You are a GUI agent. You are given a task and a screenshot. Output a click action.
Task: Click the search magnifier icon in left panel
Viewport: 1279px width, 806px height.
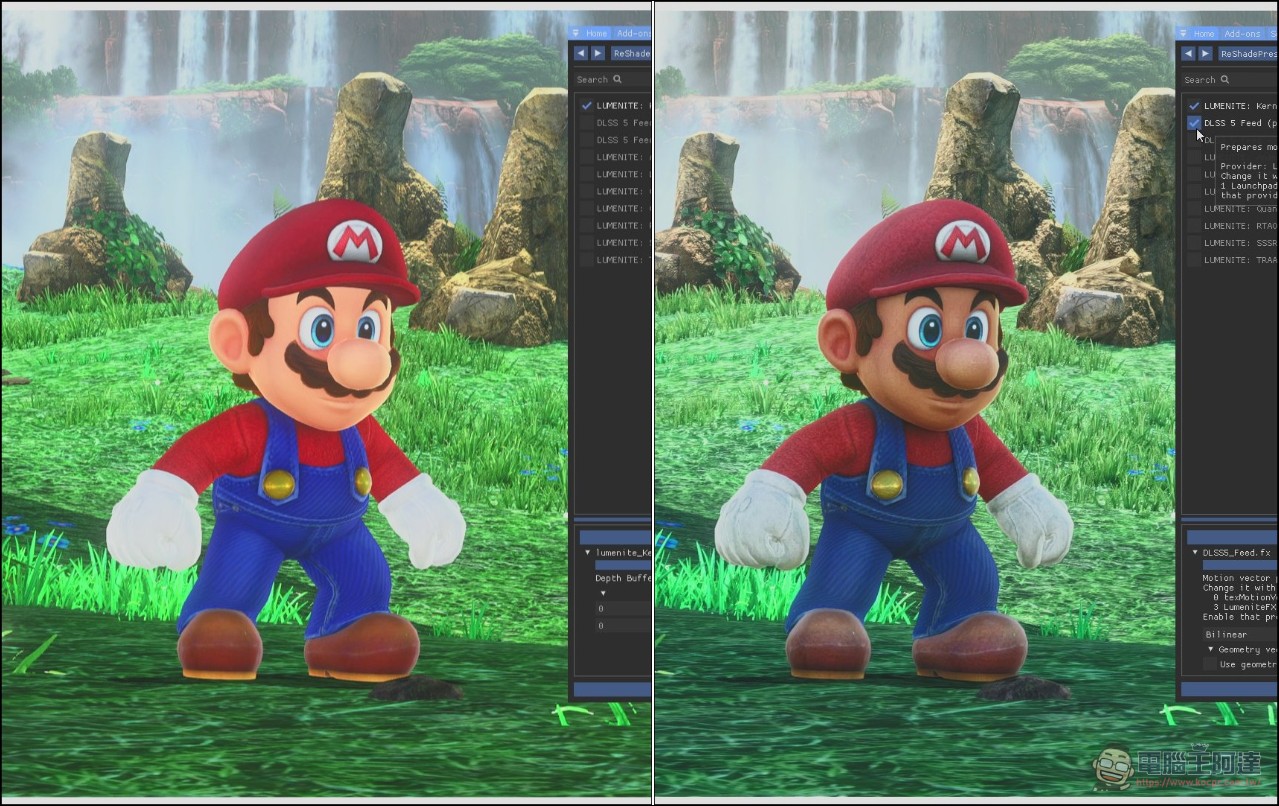click(617, 79)
